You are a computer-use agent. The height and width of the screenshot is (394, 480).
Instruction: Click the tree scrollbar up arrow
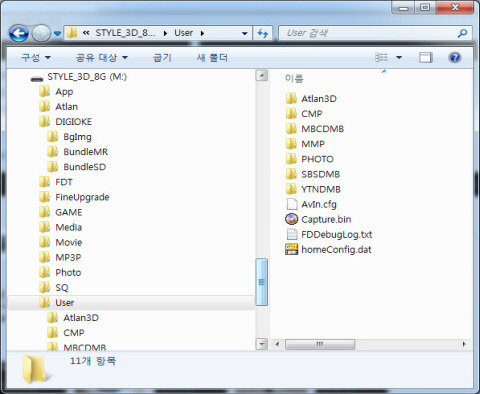[262, 76]
